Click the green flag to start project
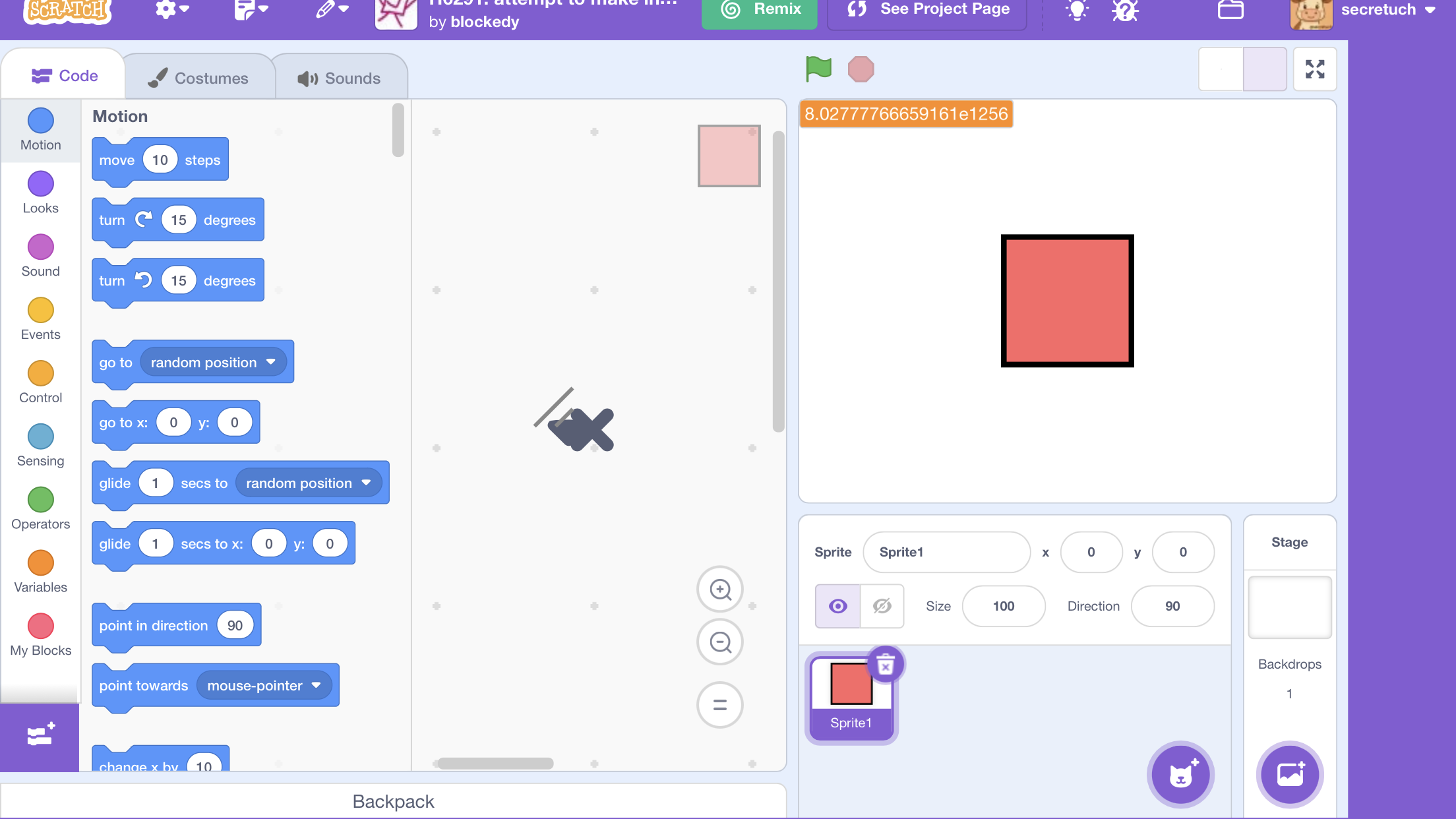The height and width of the screenshot is (819, 1456). pos(818,69)
